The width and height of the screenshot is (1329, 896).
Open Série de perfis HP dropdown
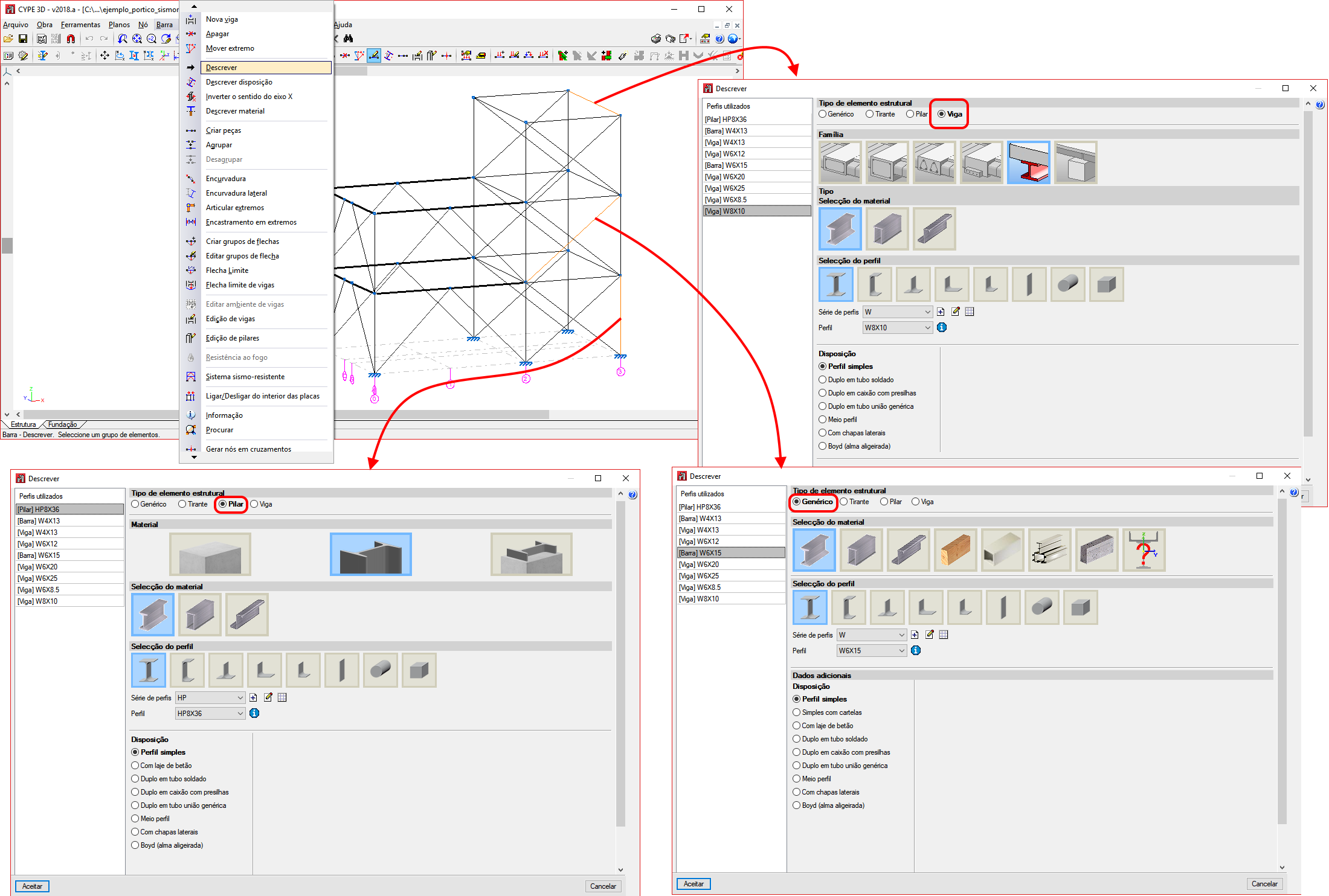pyautogui.click(x=210, y=697)
